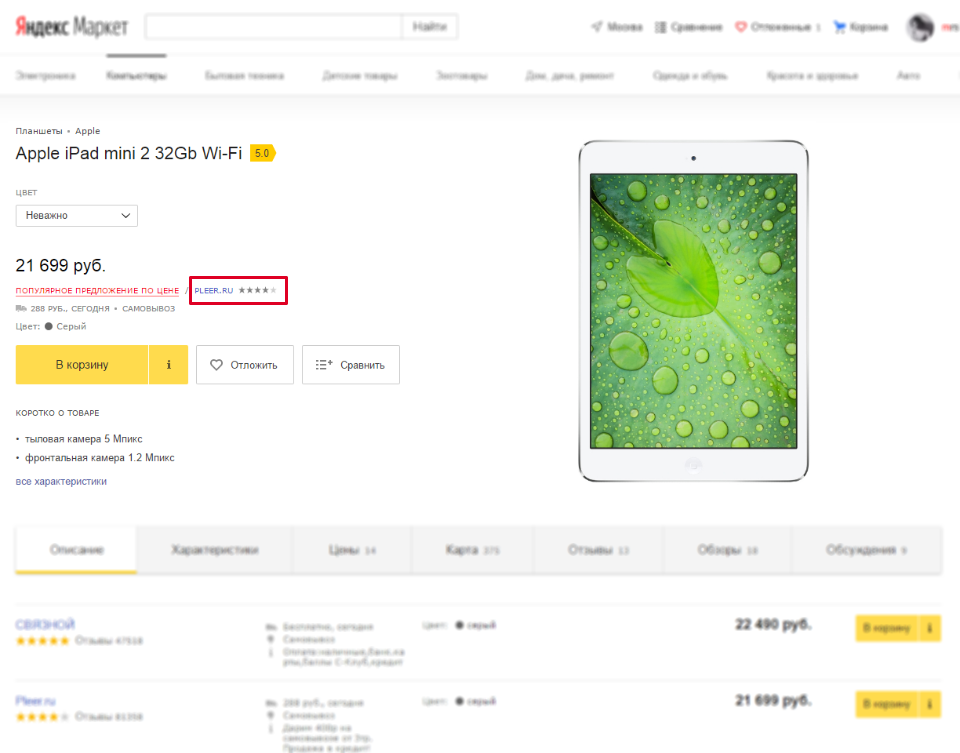Open the Красота и здоровье category
Screen dimensions: 960x753
[812, 76]
